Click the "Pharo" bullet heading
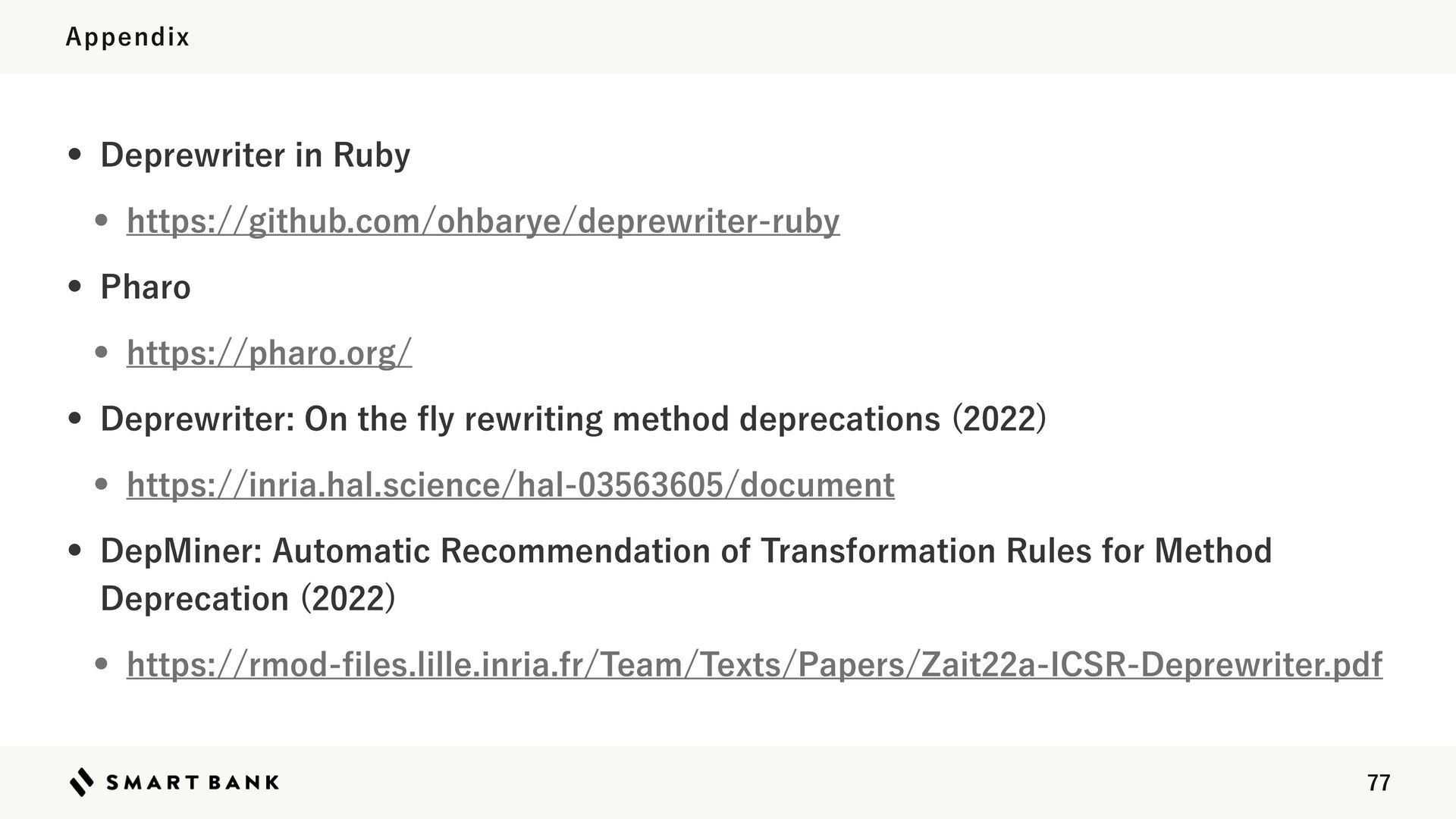 pyautogui.click(x=146, y=287)
